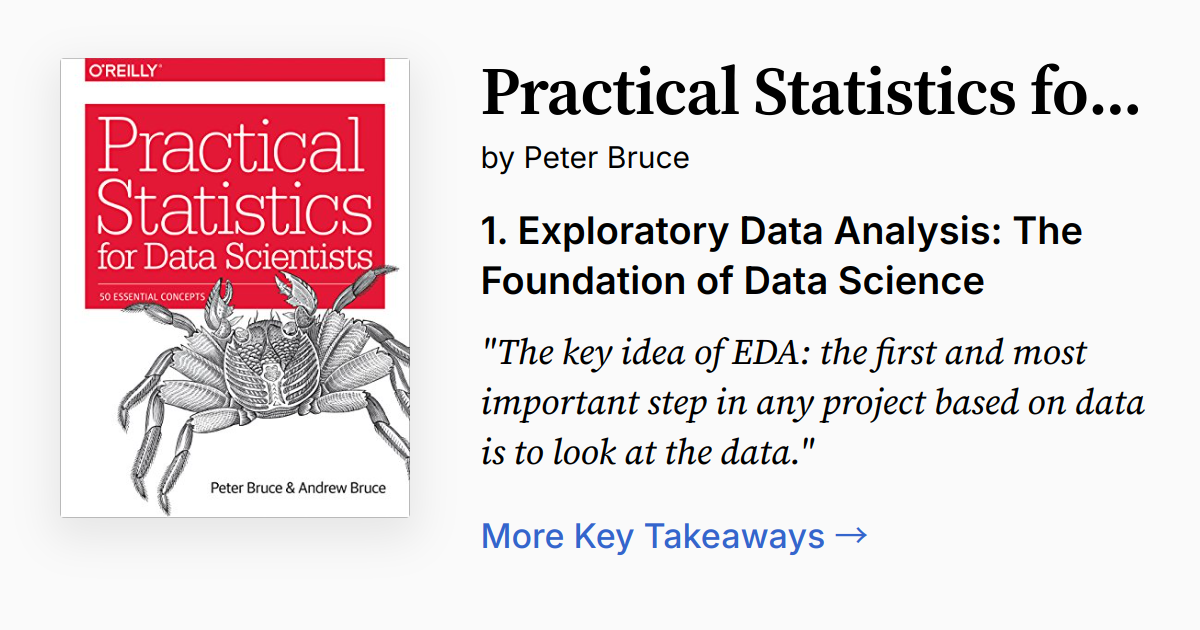This screenshot has width=1200, height=630.
Task: Click Peter Bruce & Andrew Bruce on cover
Action: coord(297,488)
